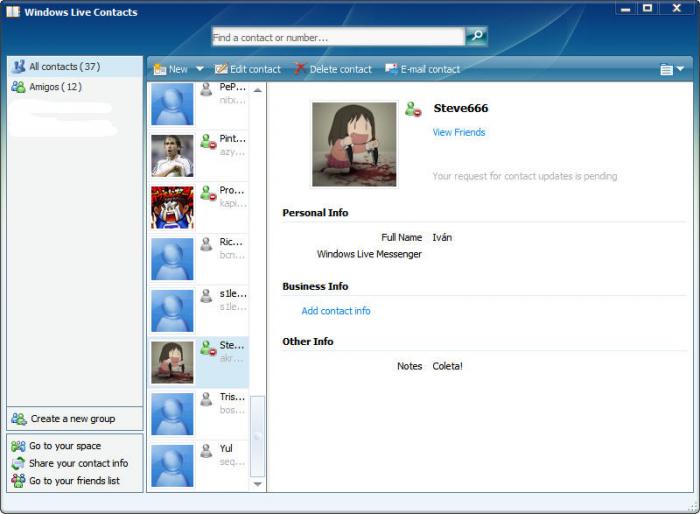The image size is (700, 514).
Task: Maximize the Windows Live Contacts window
Action: click(x=647, y=8)
